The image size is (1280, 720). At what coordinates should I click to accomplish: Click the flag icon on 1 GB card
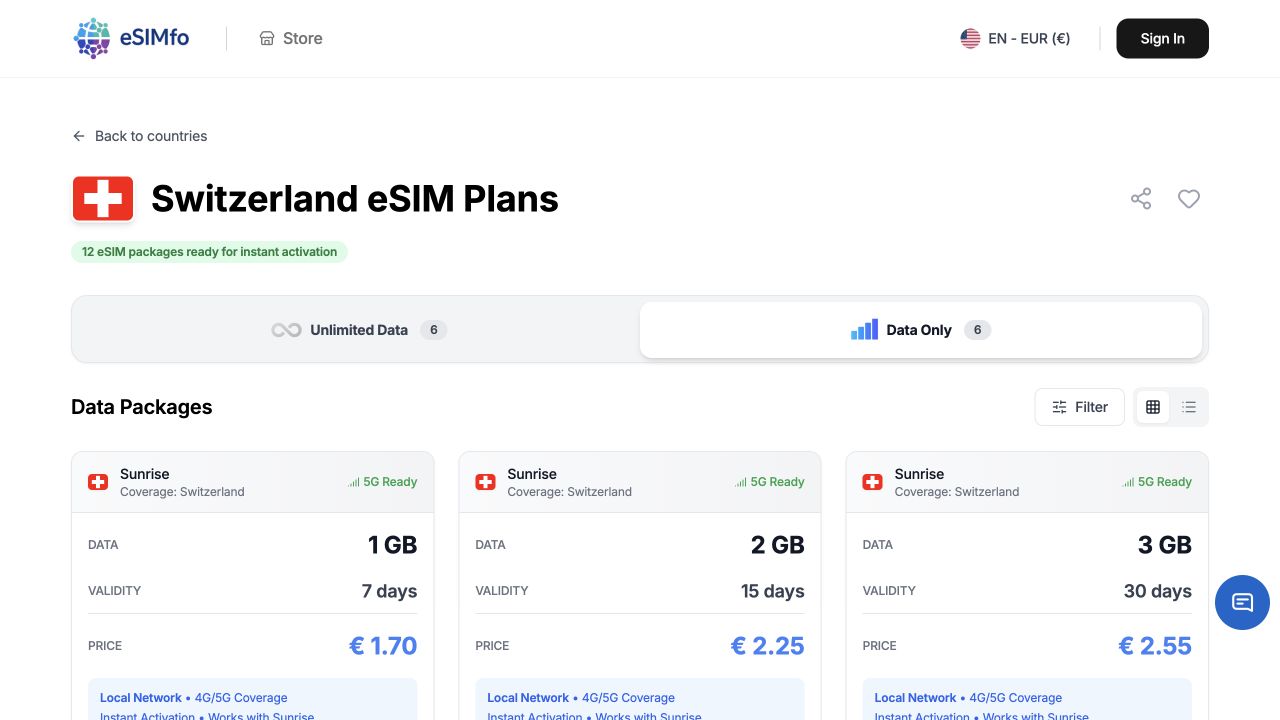[x=98, y=482]
